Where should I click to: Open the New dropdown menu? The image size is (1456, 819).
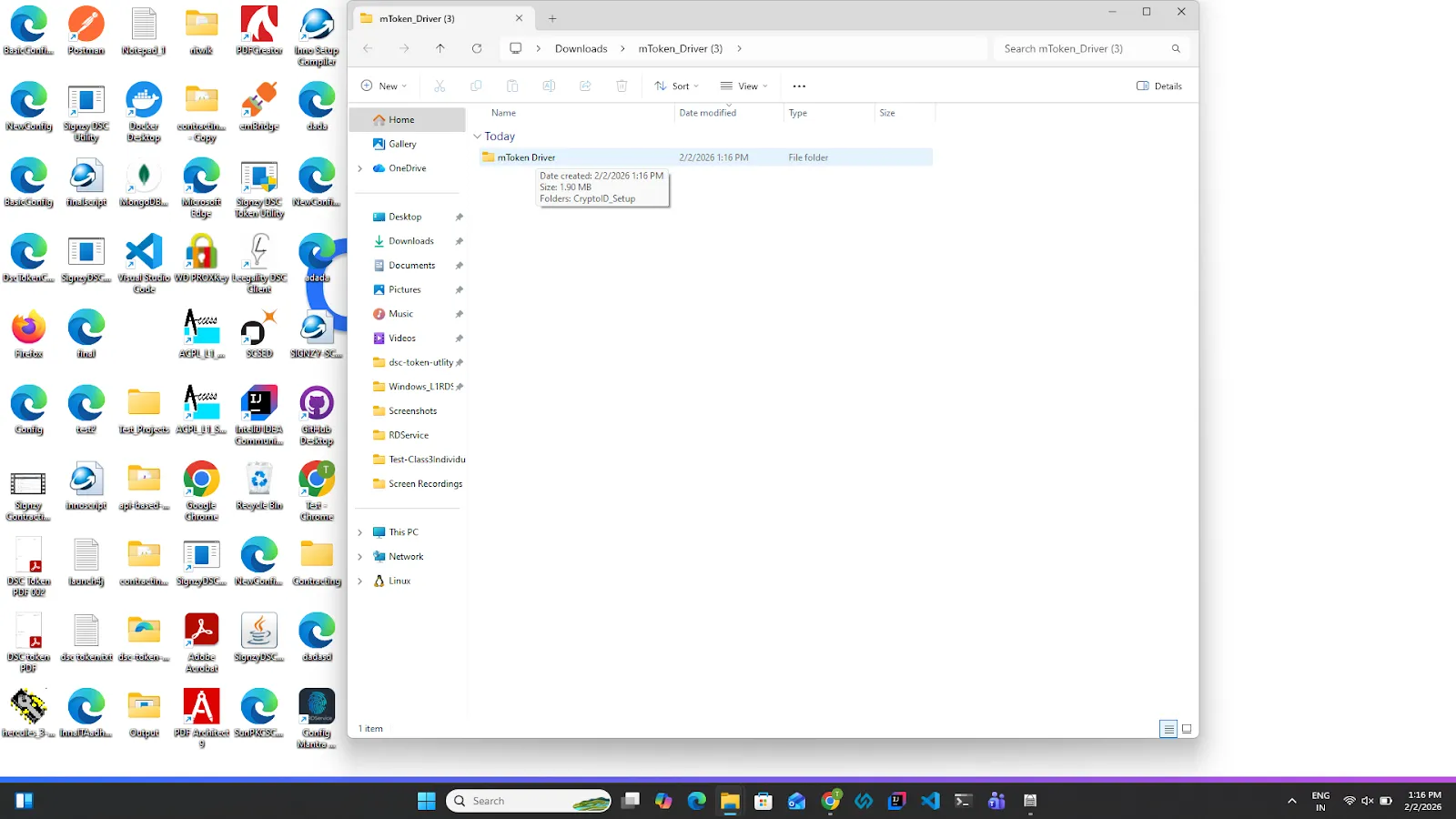point(384,86)
